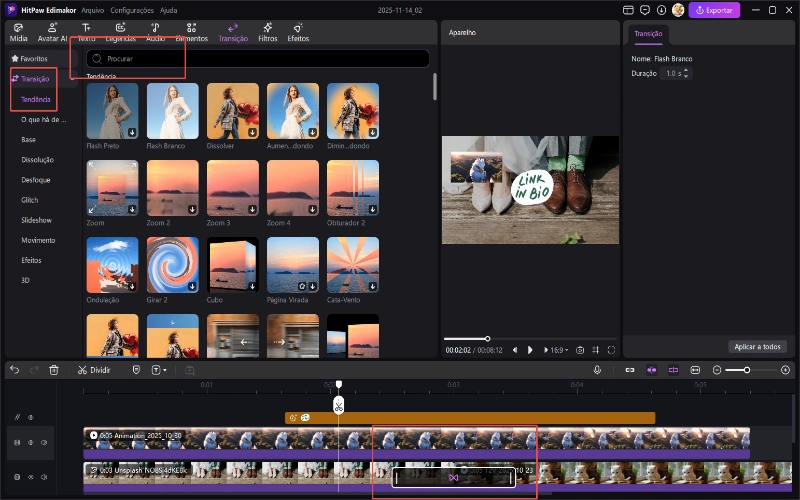Click the scissors on the playhead
This screenshot has height=500, width=800.
339,406
